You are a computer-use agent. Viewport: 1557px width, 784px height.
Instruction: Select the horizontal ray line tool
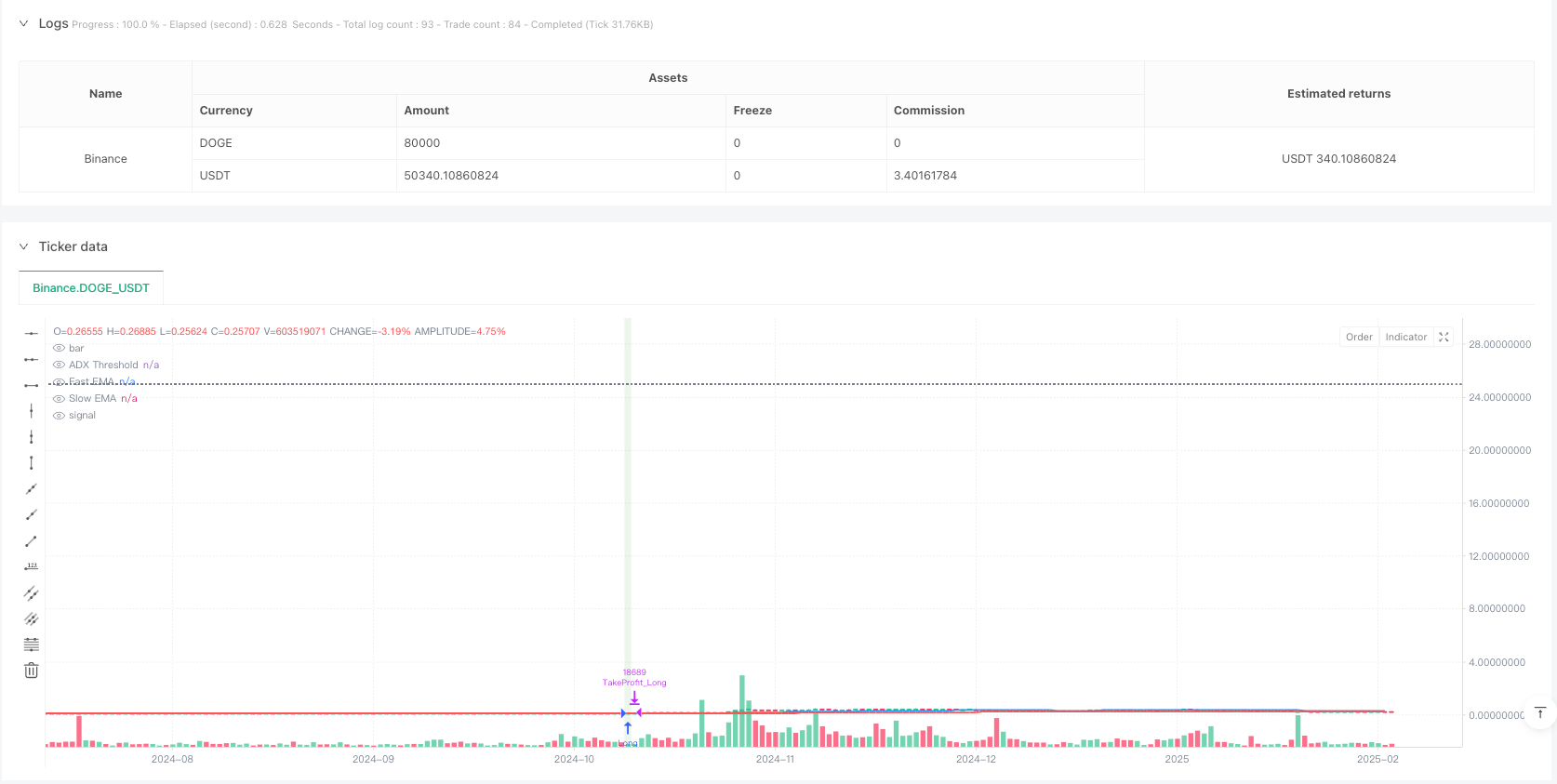coord(31,359)
